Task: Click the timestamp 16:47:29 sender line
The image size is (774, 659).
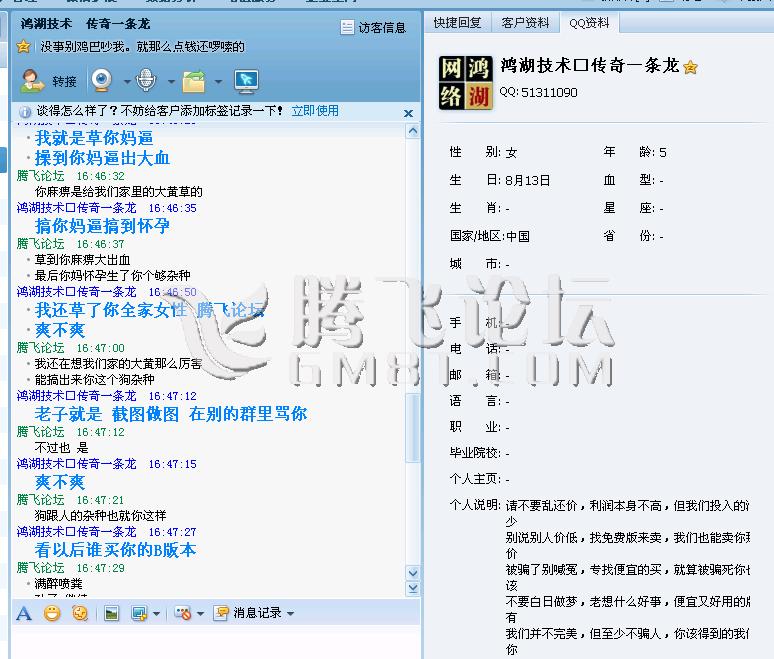Action: 71,568
